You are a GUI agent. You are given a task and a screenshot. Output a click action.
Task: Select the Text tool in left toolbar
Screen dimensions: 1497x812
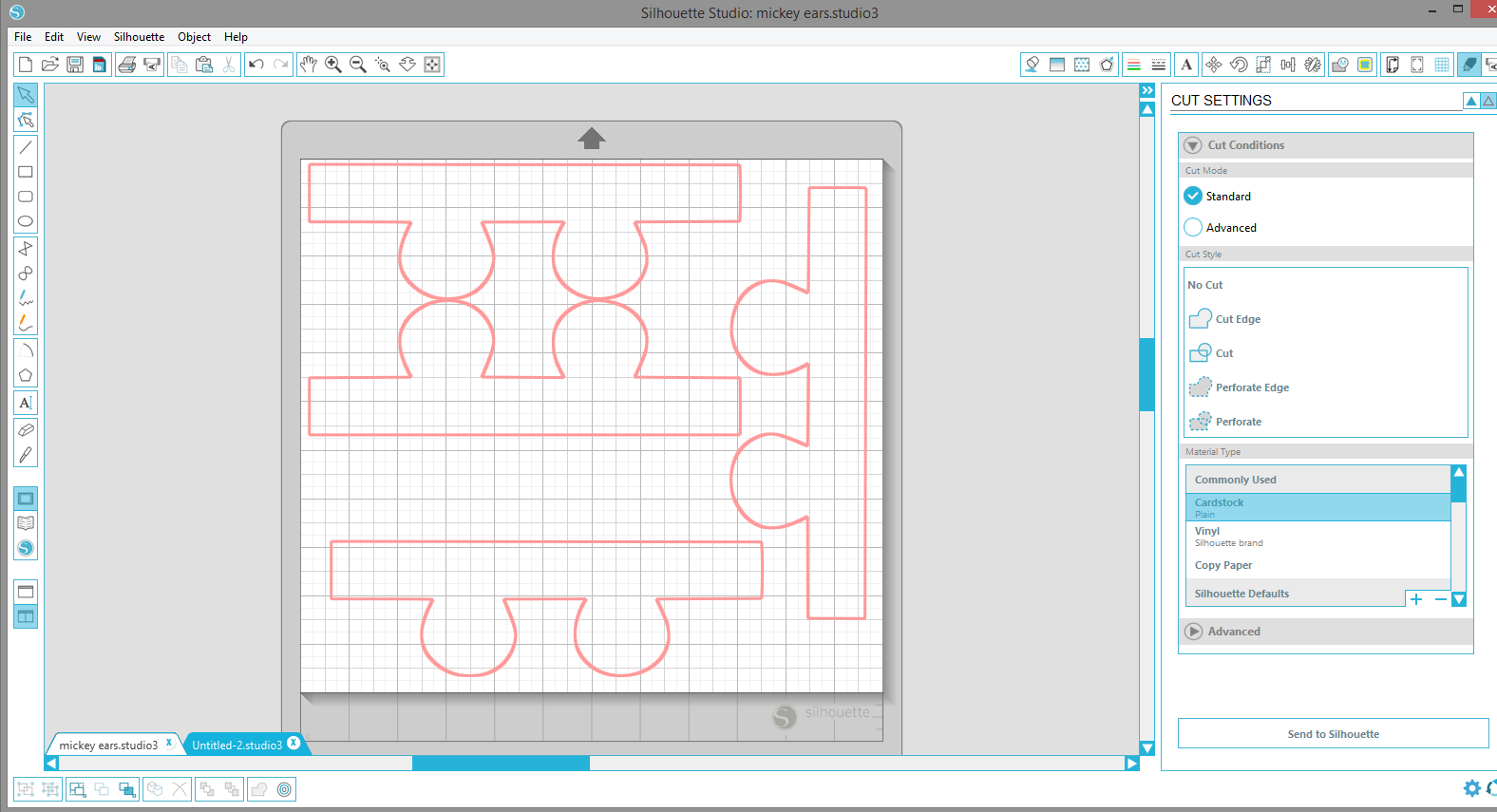(26, 403)
